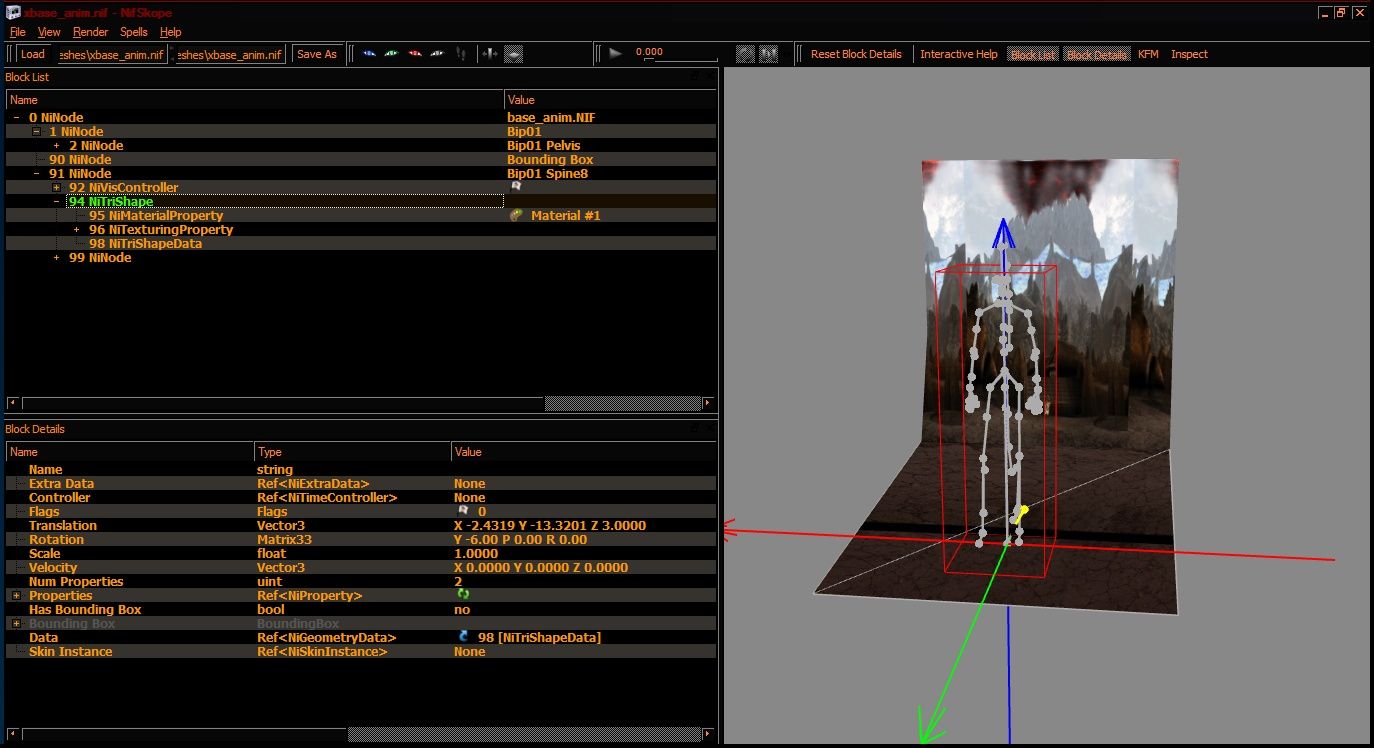The image size is (1374, 748).
Task: Toggle the Perspective view icon
Action: click(513, 54)
